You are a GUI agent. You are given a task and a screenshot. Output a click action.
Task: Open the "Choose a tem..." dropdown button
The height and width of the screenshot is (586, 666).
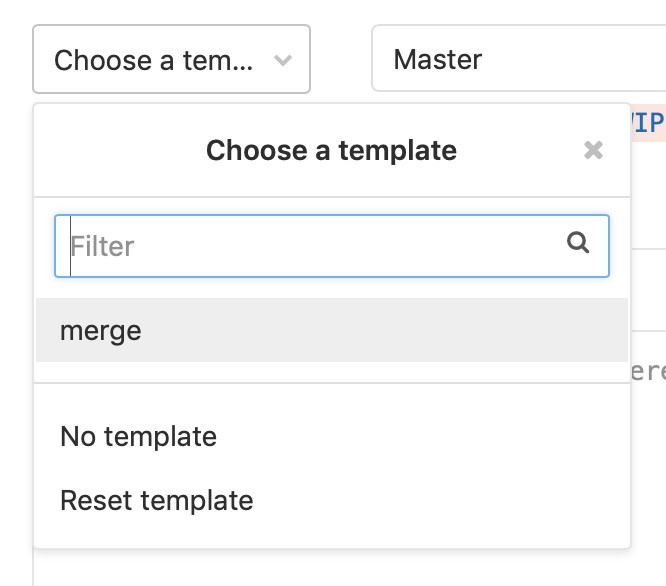[171, 60]
